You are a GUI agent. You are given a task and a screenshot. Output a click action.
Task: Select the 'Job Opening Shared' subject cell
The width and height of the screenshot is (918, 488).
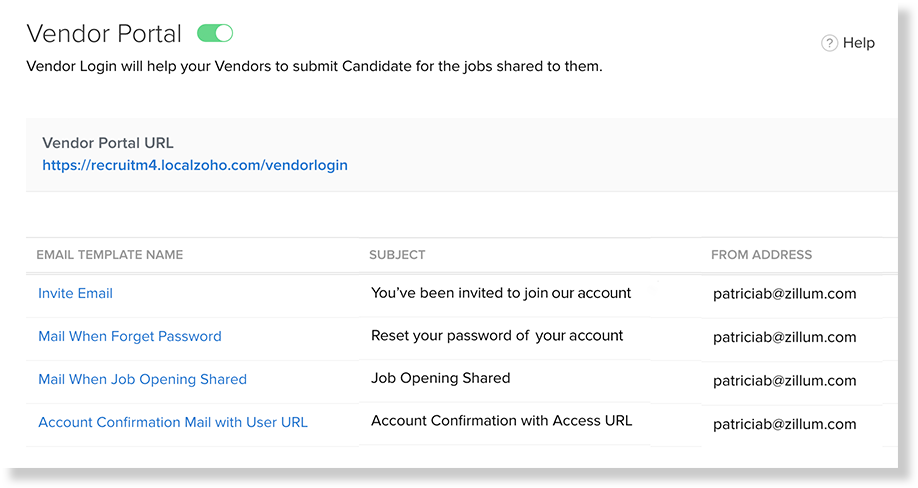440,378
